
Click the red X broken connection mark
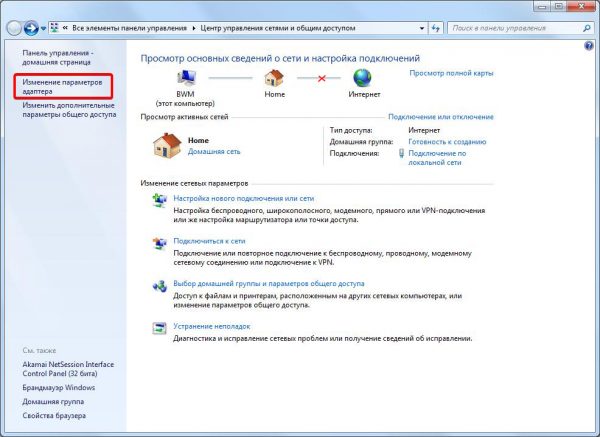pyautogui.click(x=321, y=78)
